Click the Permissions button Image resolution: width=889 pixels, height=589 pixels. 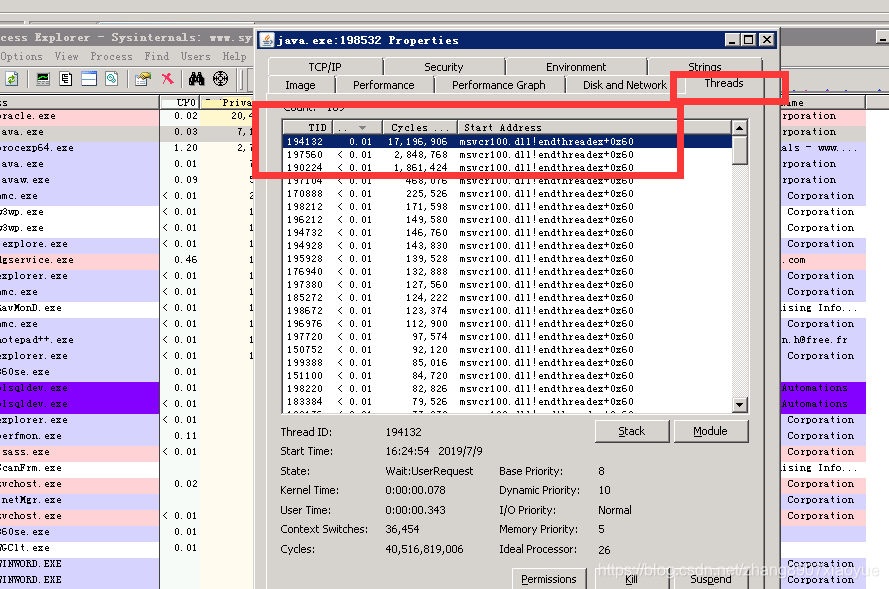tap(548, 579)
